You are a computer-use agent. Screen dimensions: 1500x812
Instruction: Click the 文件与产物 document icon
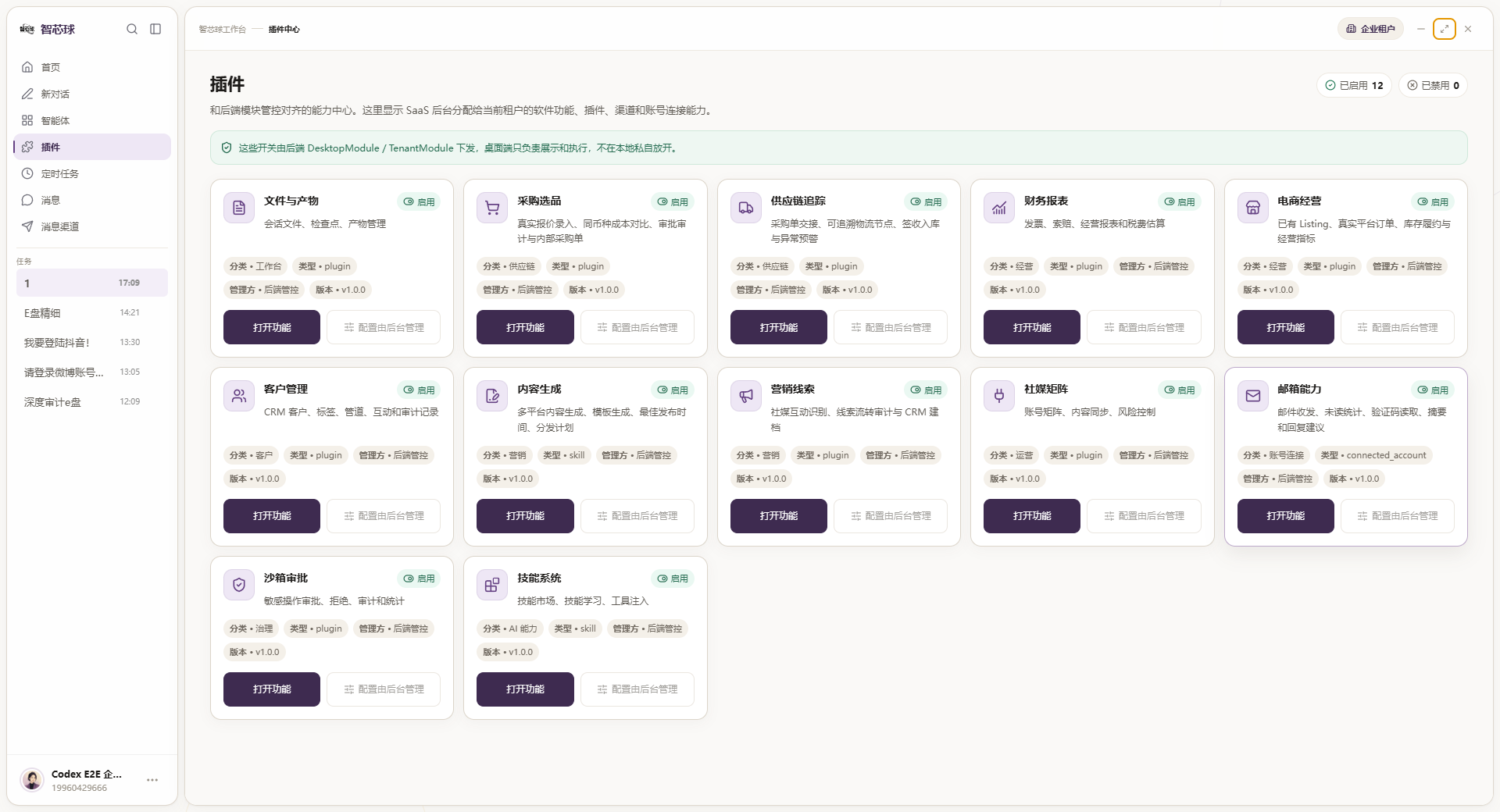coord(239,208)
